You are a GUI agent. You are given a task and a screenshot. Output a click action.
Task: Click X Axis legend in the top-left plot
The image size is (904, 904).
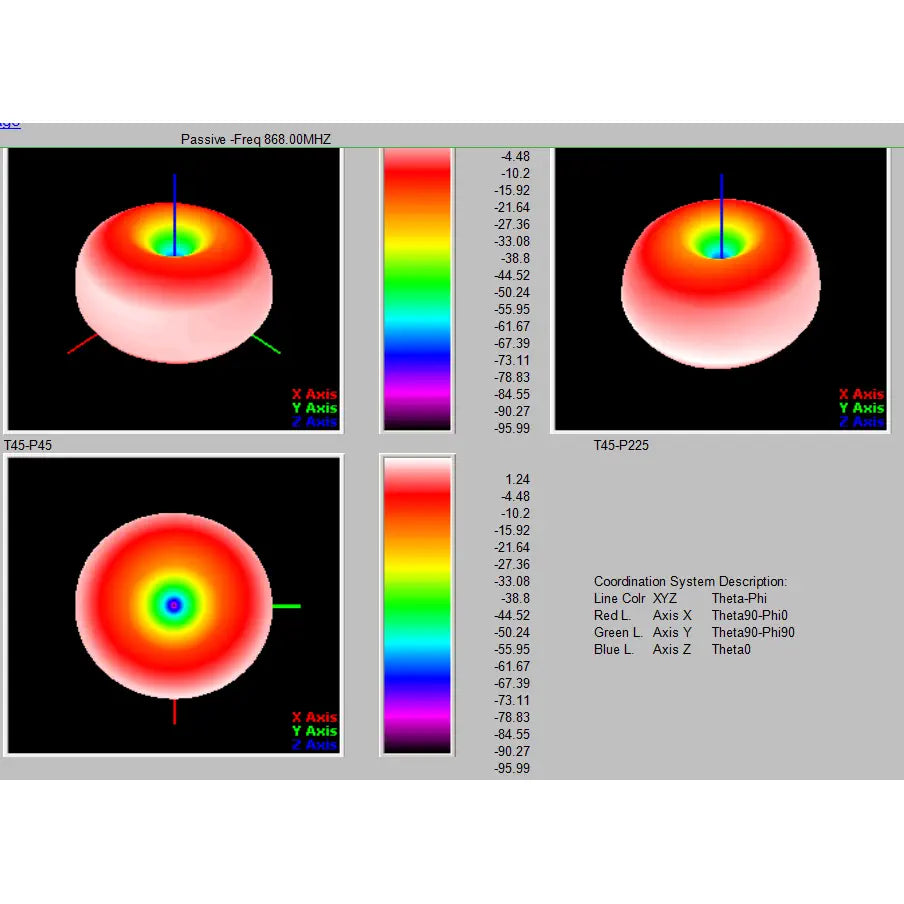tap(314, 394)
